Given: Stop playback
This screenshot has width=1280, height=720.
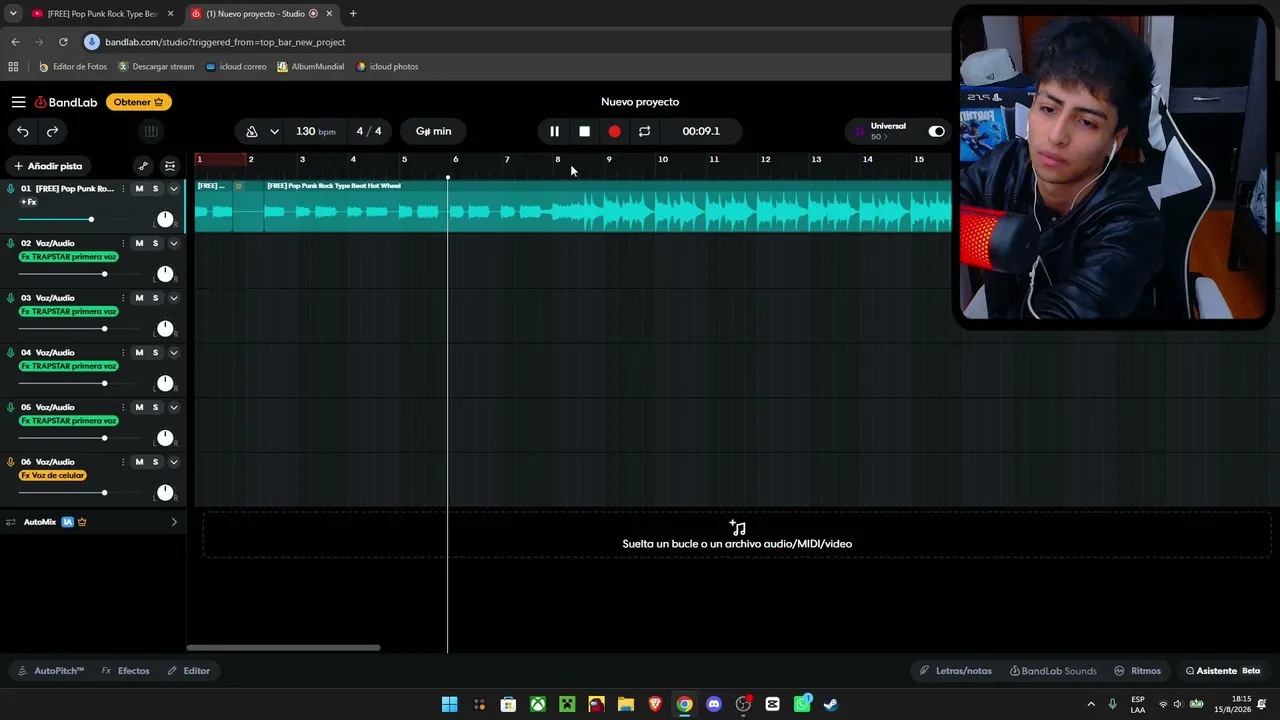Looking at the screenshot, I should (x=584, y=131).
